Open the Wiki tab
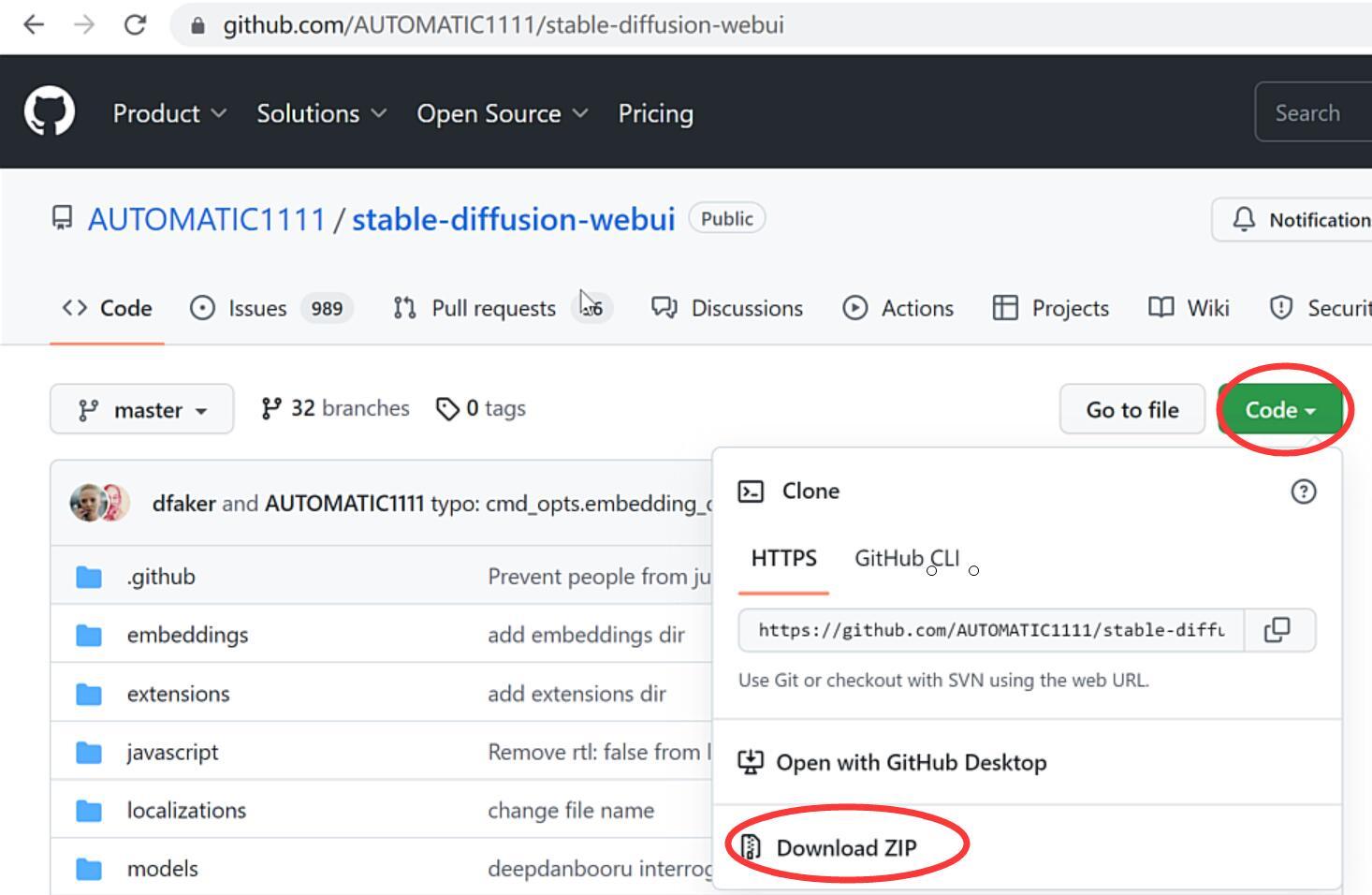The height and width of the screenshot is (895, 1372). coord(1189,308)
